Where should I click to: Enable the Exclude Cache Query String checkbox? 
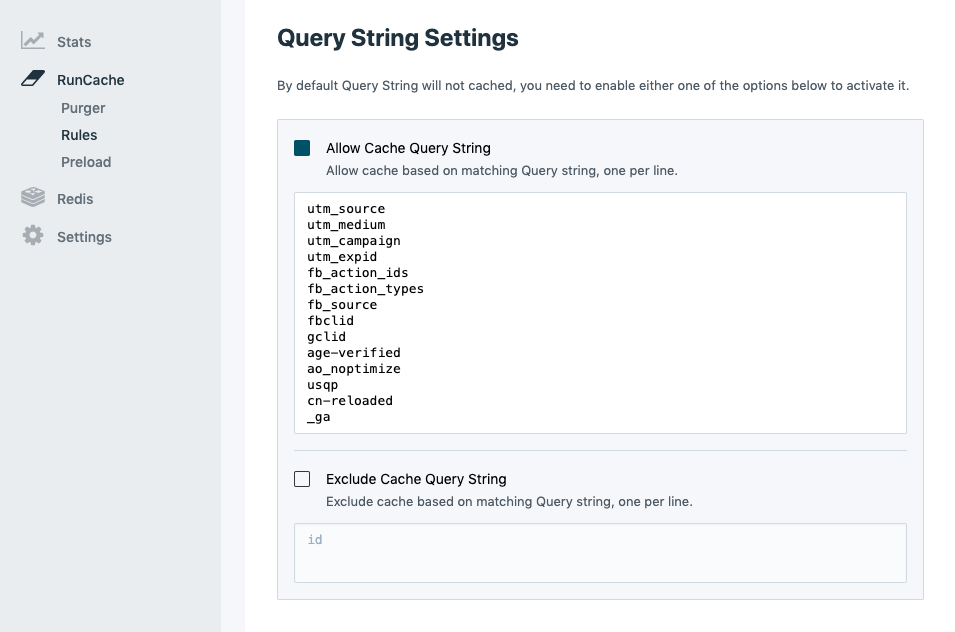pyautogui.click(x=302, y=479)
